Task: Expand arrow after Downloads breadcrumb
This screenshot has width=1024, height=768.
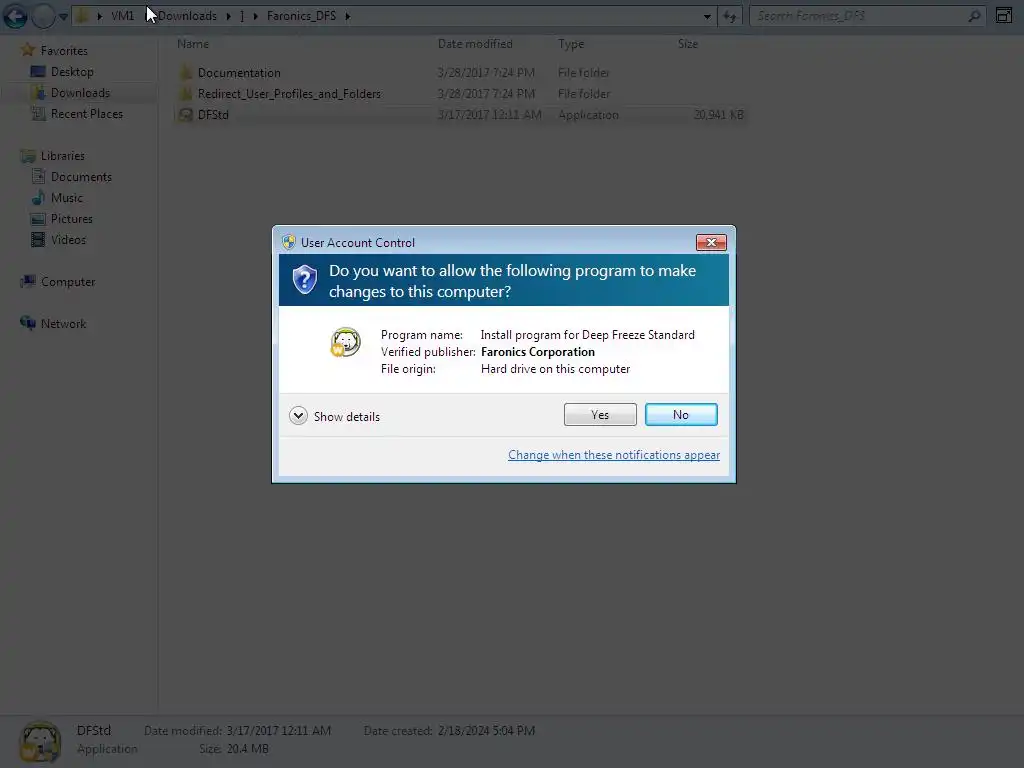Action: pos(229,16)
